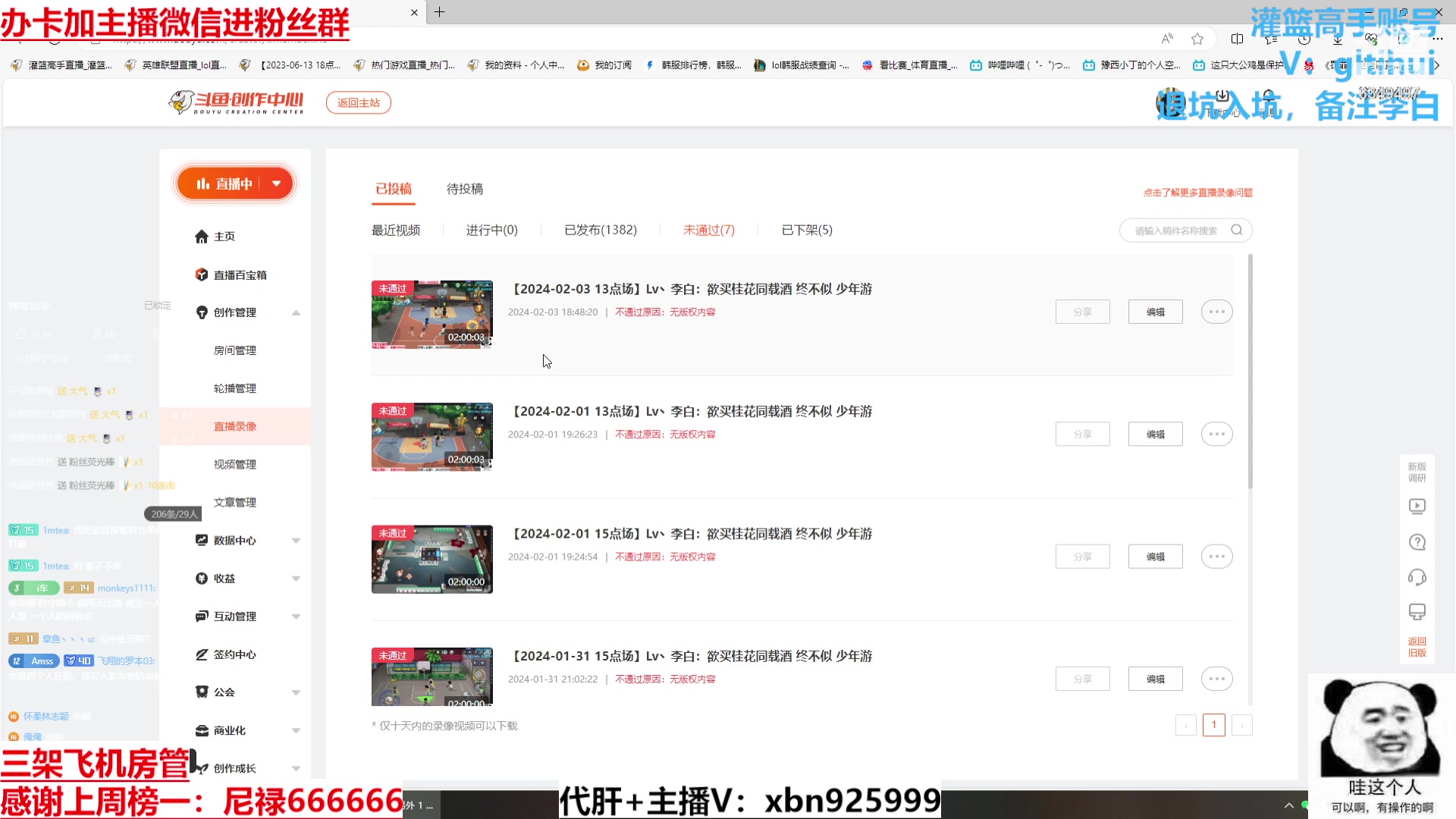Viewport: 1456px width, 819px height.
Task: Open 直播百宝箱 toolbox icon
Action: point(201,275)
